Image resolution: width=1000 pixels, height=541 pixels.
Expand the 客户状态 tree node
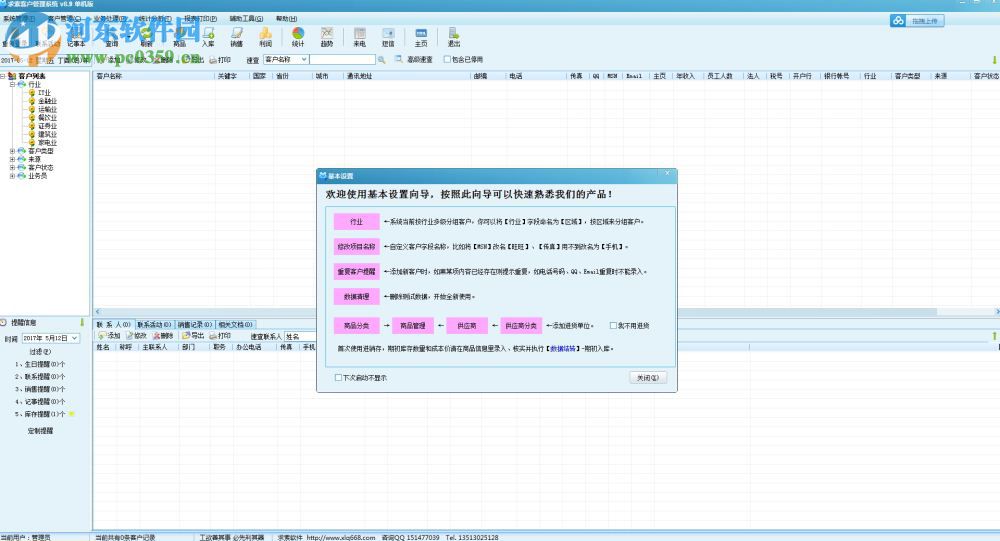coord(12,168)
